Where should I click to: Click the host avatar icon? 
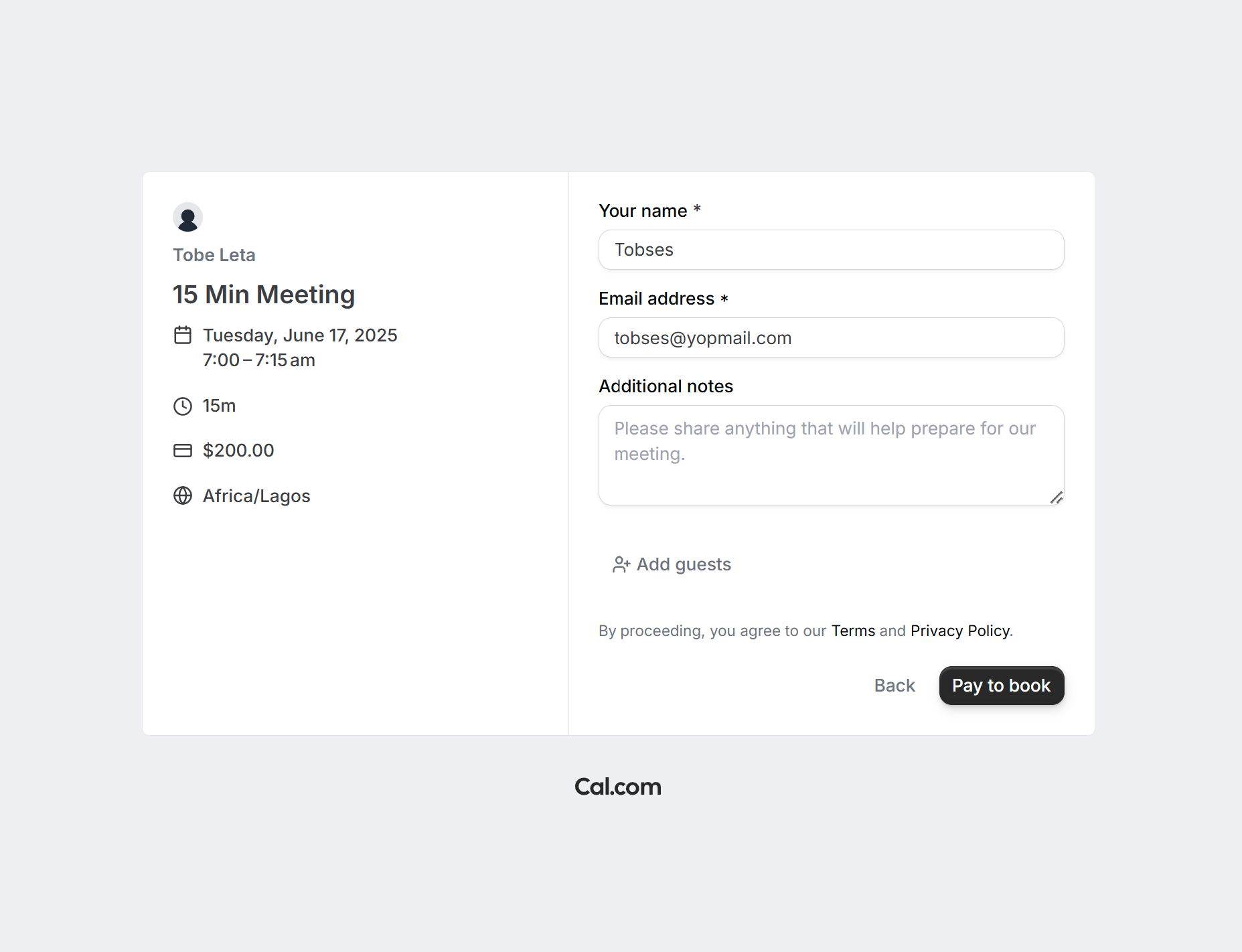click(x=187, y=218)
